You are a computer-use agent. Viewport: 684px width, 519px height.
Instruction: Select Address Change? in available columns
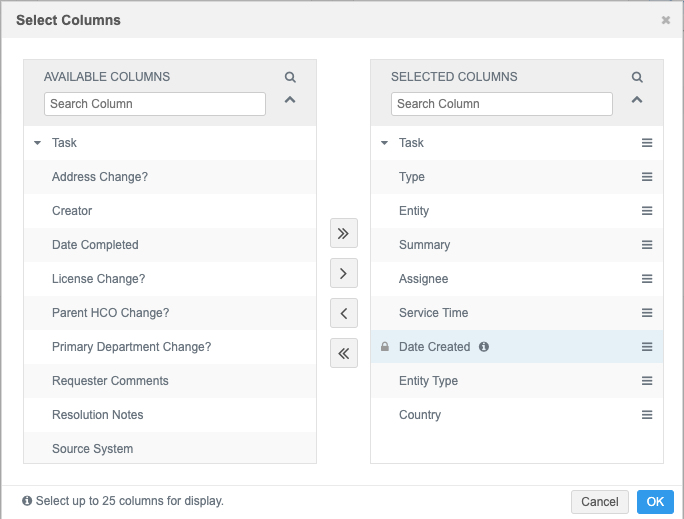100,177
